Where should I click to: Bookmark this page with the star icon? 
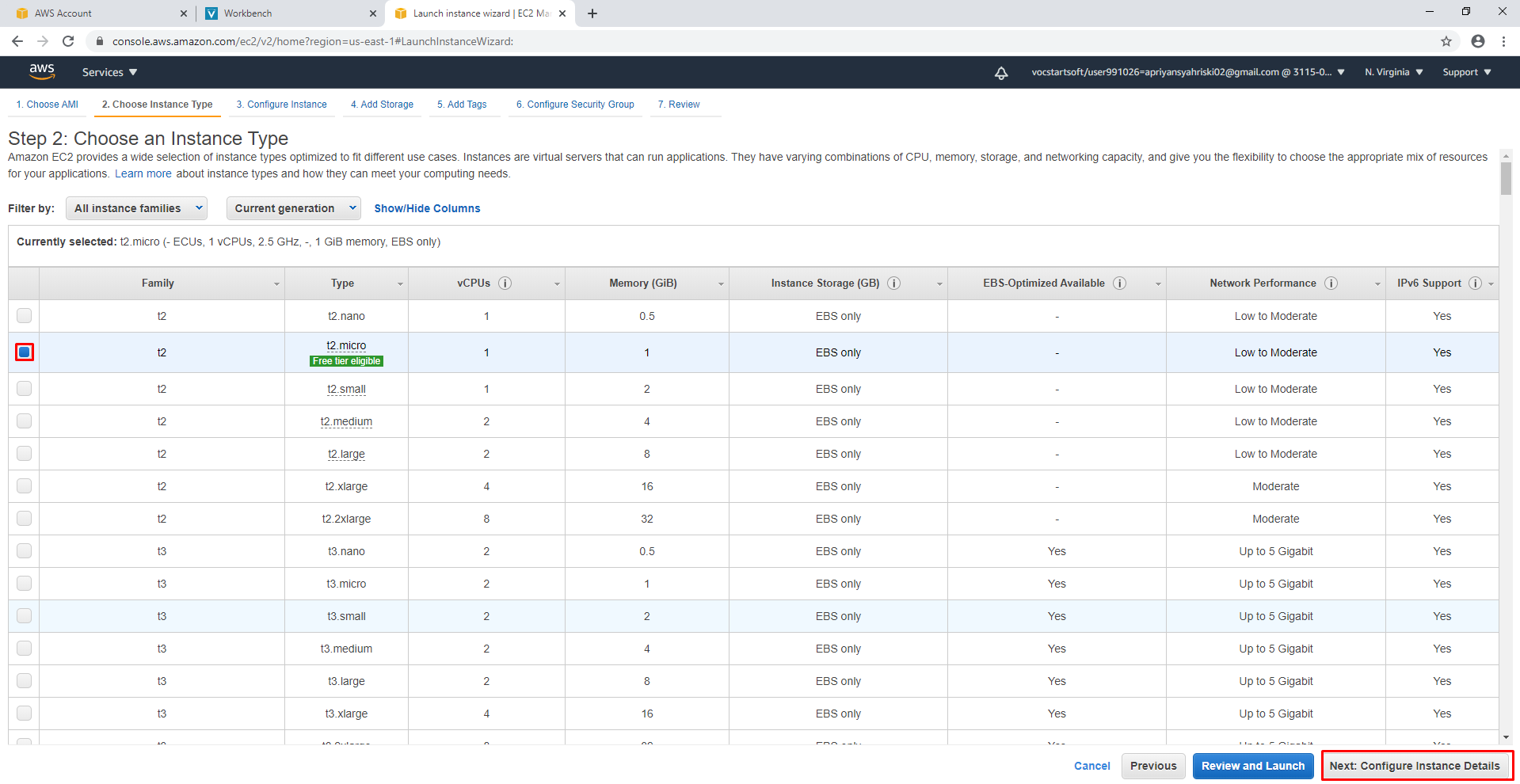point(1446,41)
